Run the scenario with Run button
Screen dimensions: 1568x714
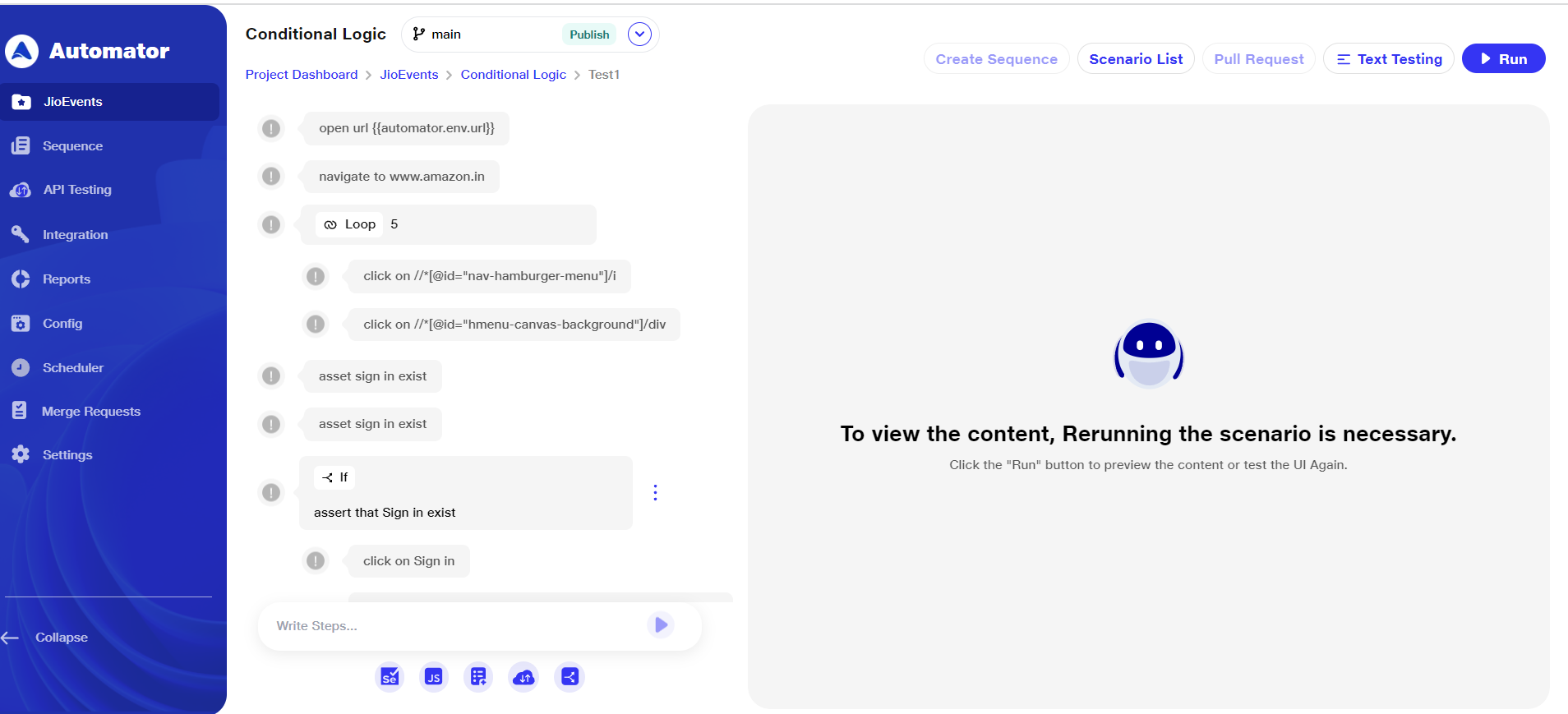coord(1504,59)
